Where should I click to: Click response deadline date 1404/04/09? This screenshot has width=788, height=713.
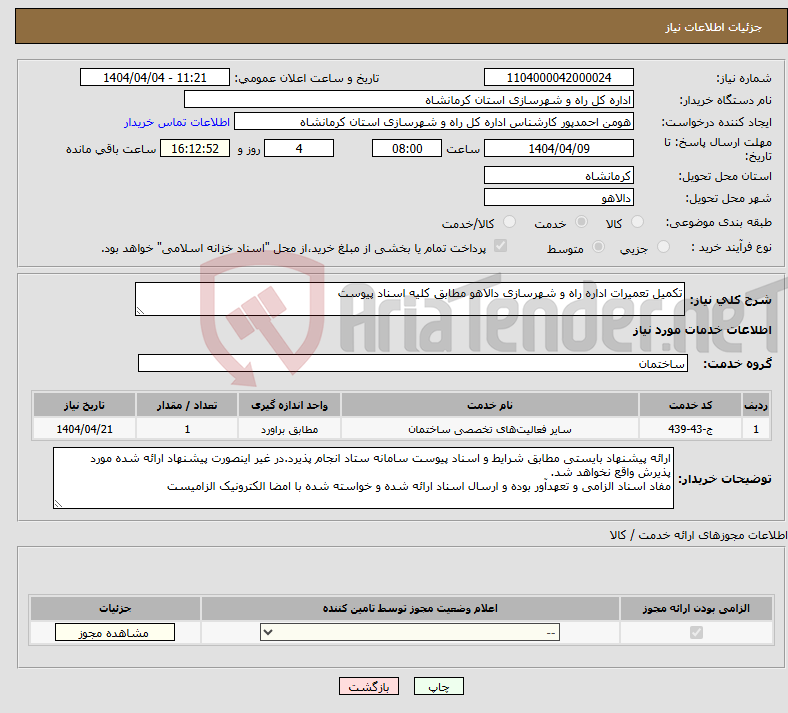(x=558, y=148)
